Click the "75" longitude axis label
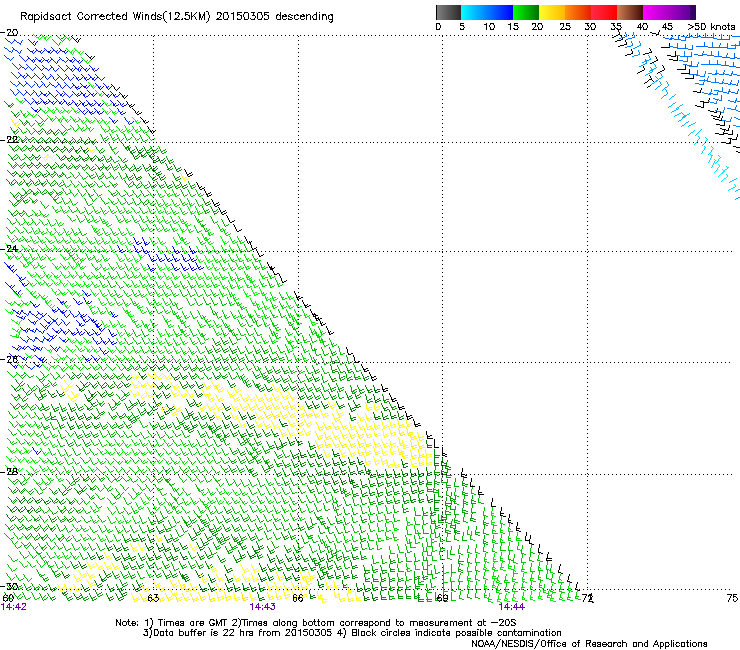 click(732, 598)
